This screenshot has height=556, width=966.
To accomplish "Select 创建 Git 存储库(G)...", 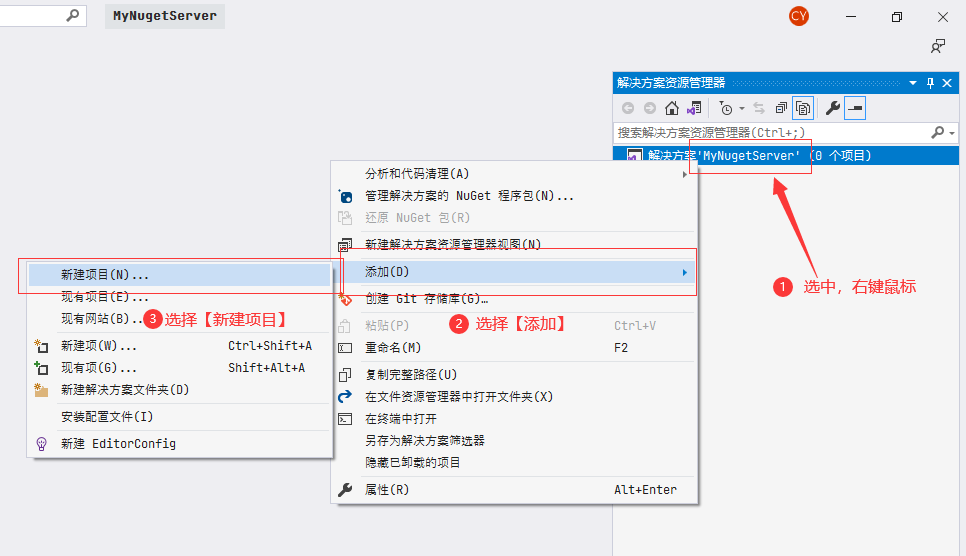I will 513,299.
